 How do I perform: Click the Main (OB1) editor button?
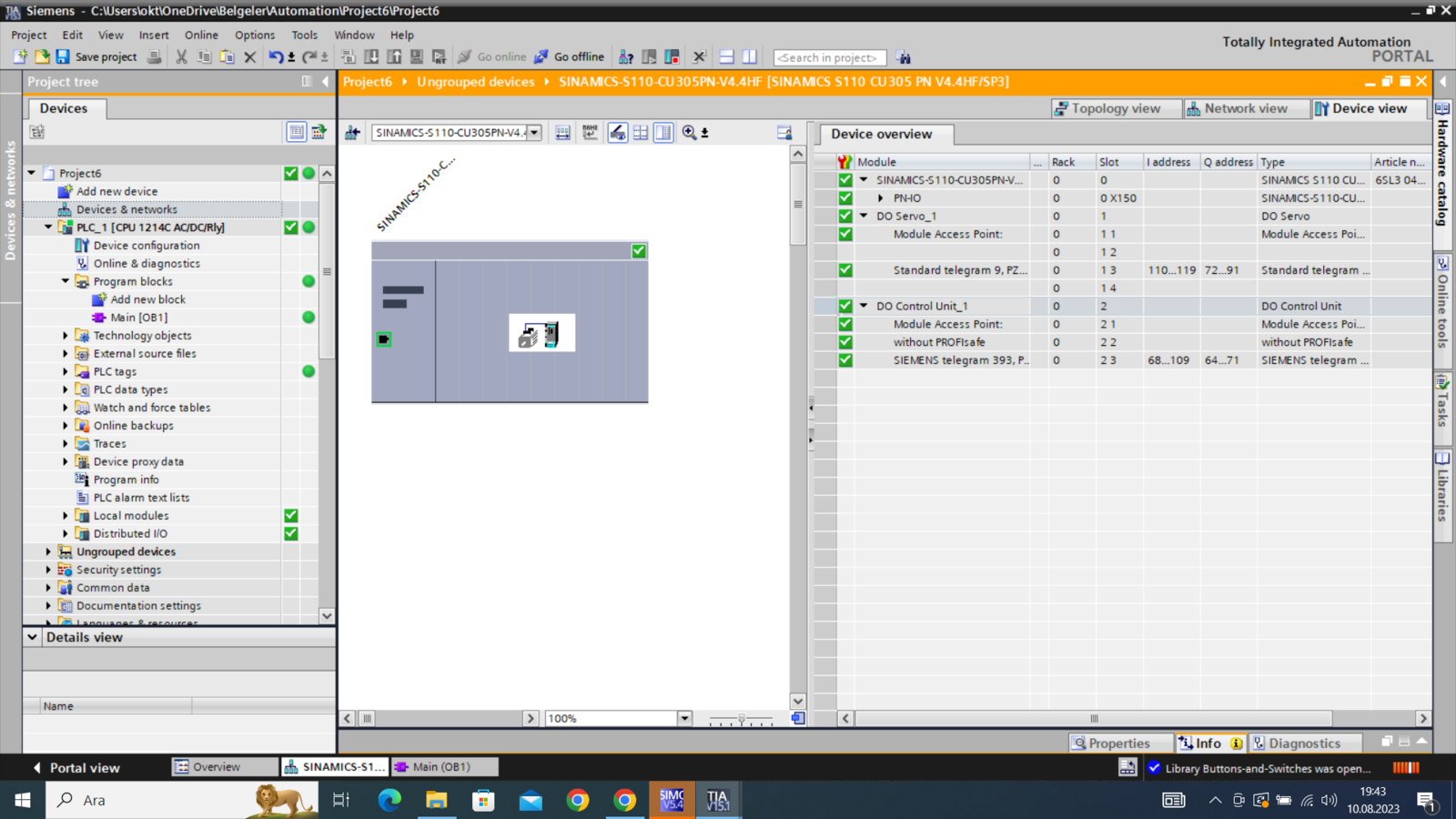tap(444, 767)
